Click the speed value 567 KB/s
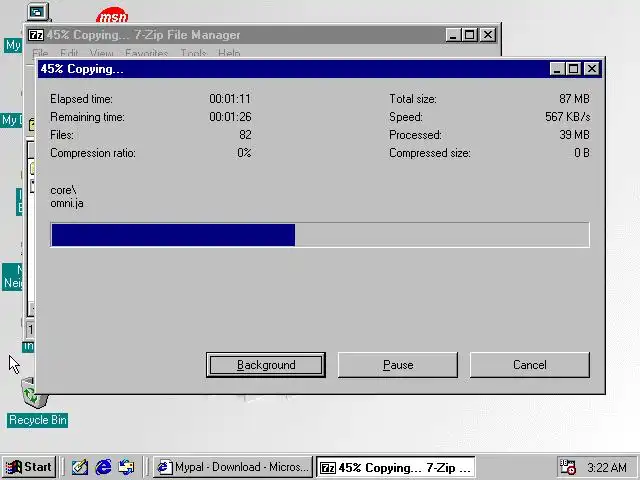 [567, 117]
